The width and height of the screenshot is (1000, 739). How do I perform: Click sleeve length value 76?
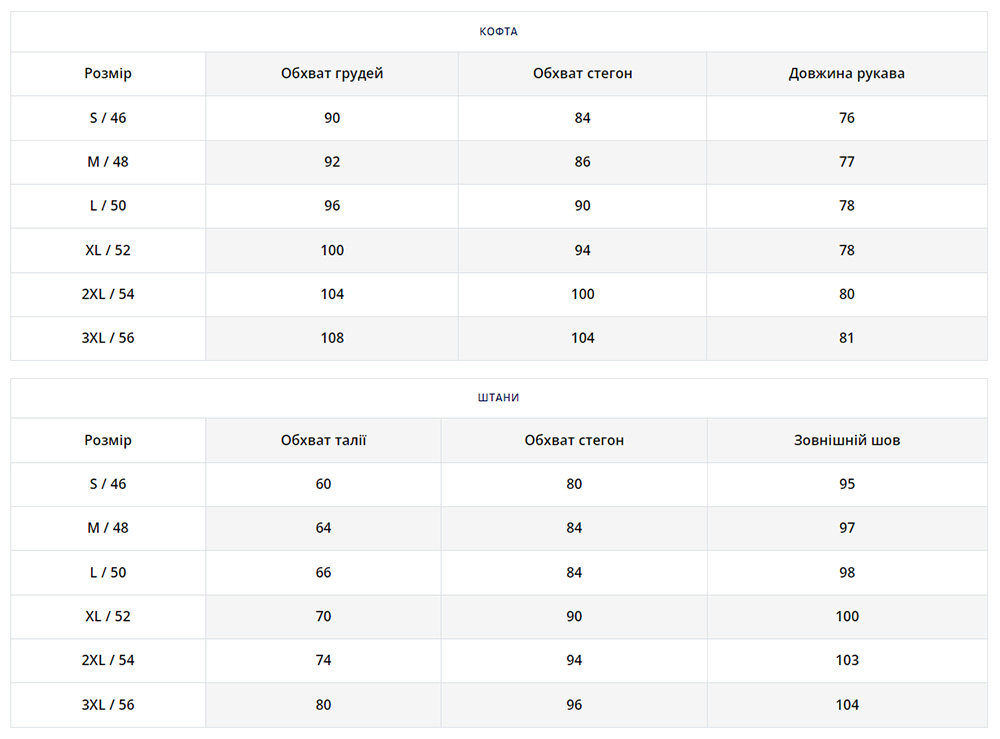click(846, 118)
